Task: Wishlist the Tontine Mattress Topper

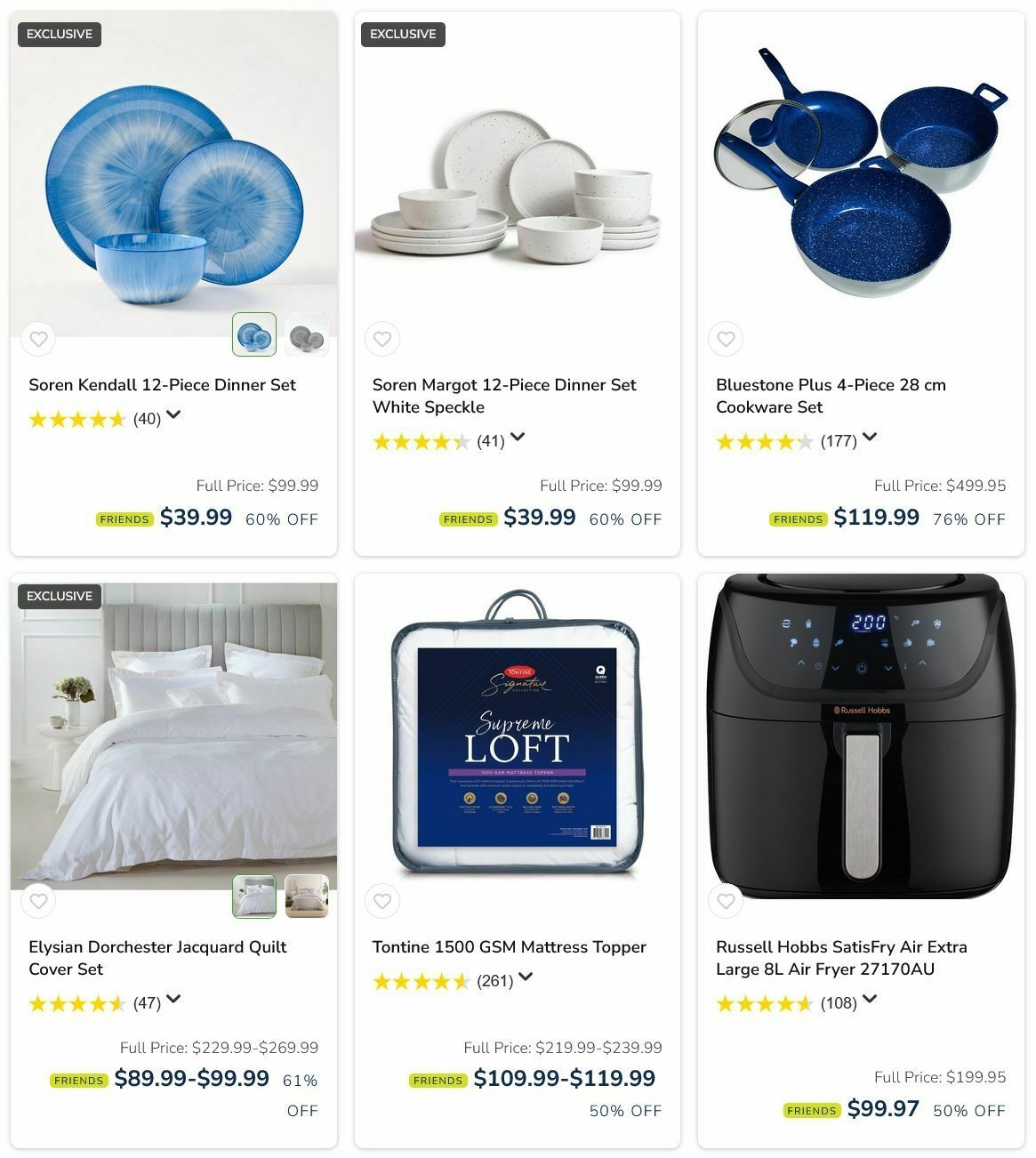Action: tap(382, 901)
